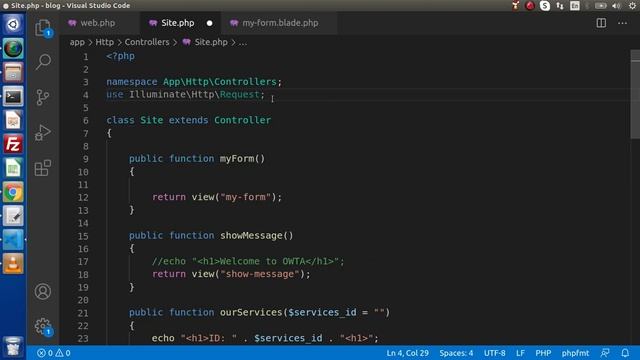Click the ourServices function name

tap(251, 313)
